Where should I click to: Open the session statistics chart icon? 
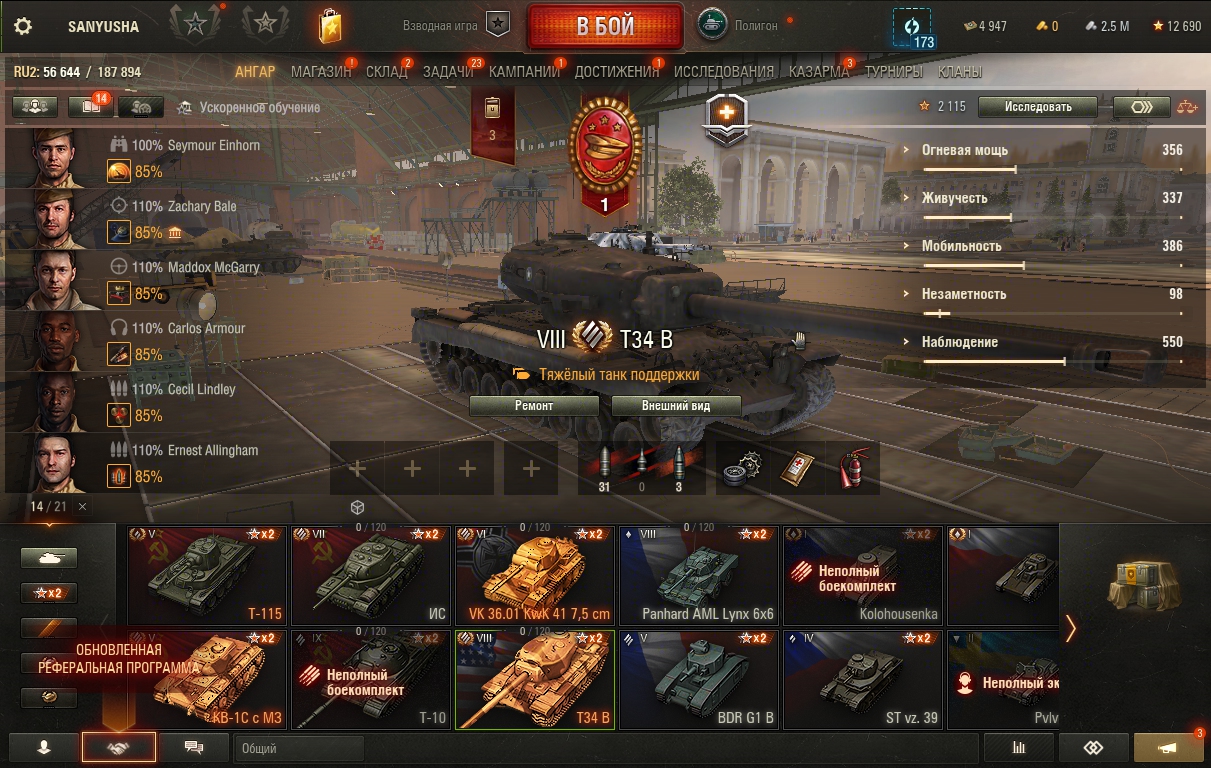pos(1019,747)
